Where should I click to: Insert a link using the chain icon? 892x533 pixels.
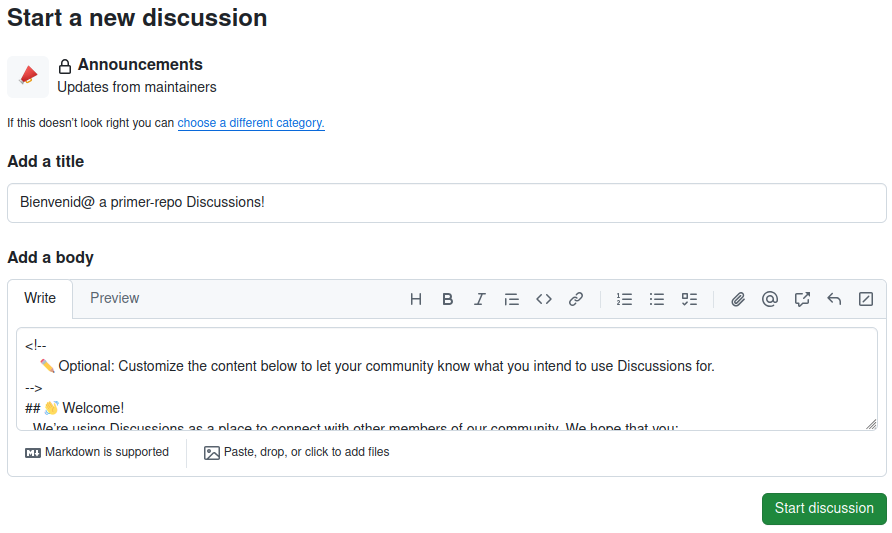pos(576,299)
